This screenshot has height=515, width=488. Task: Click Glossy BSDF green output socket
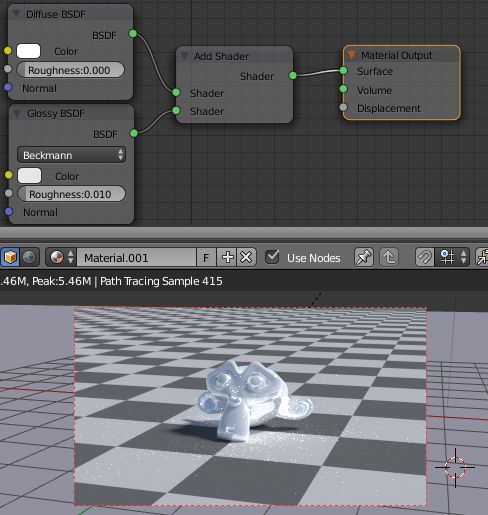[134, 133]
